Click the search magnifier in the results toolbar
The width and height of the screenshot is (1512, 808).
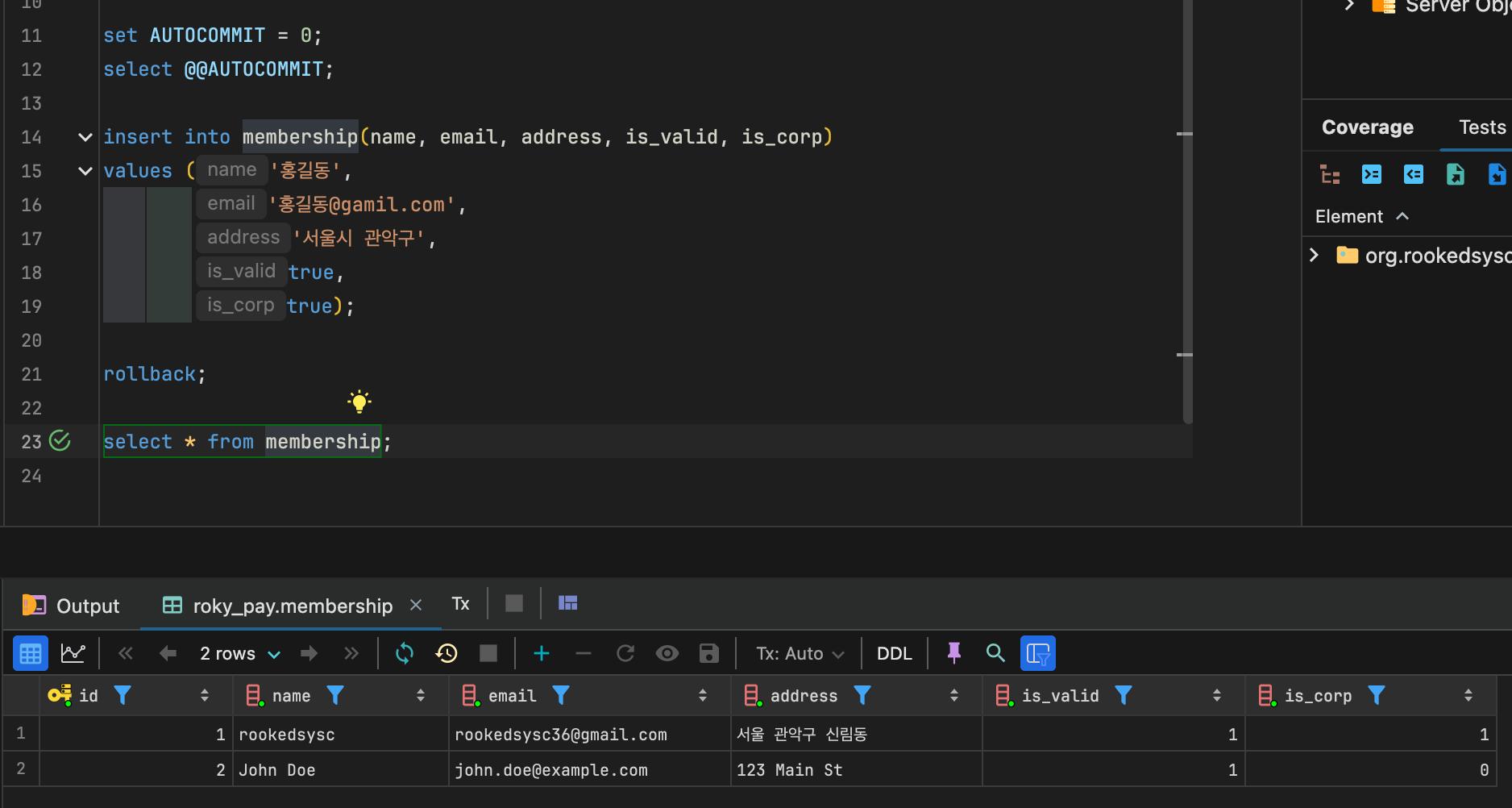pos(995,653)
